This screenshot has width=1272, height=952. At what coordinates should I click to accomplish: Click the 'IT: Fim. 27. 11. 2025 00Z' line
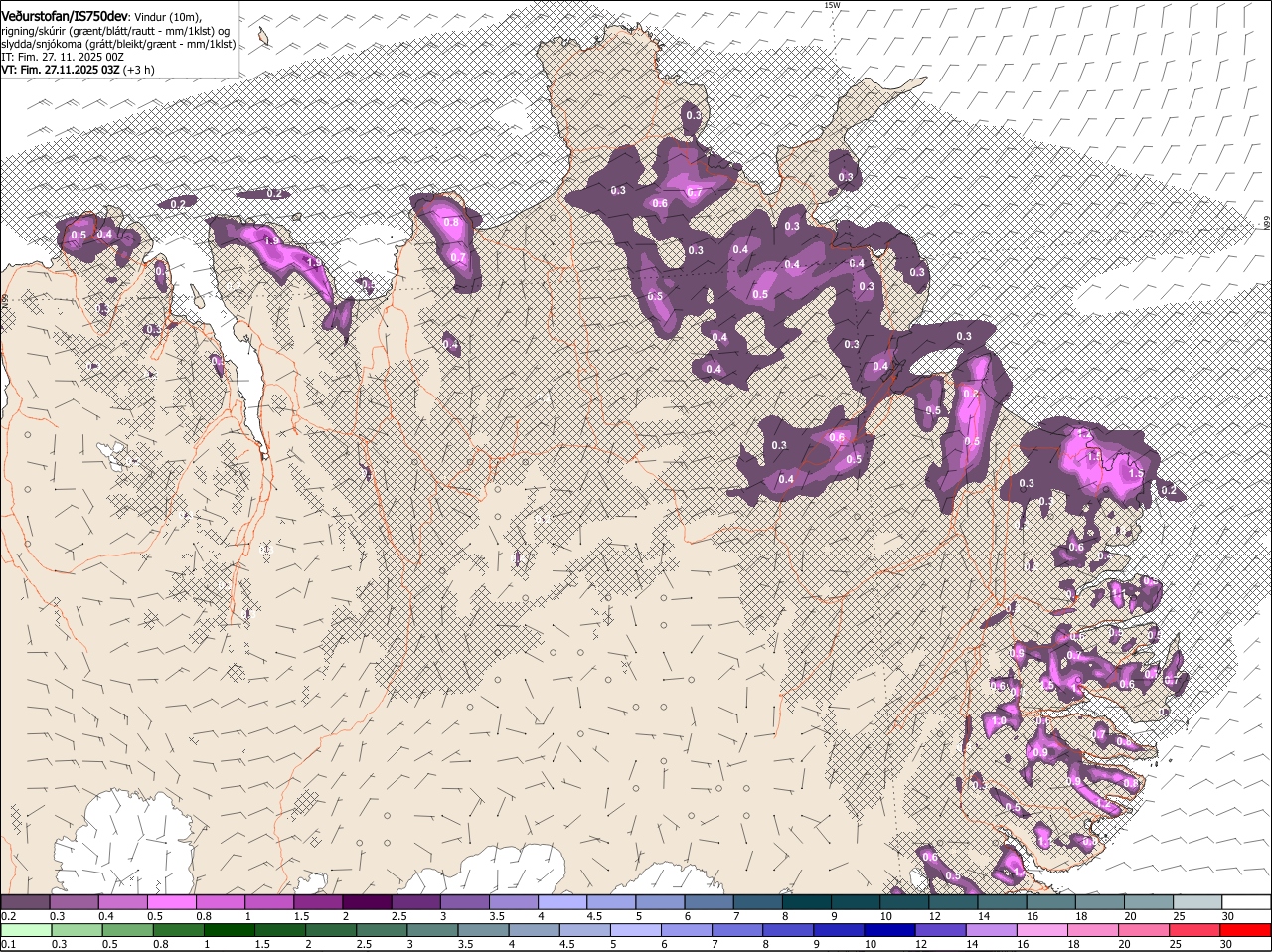click(63, 57)
